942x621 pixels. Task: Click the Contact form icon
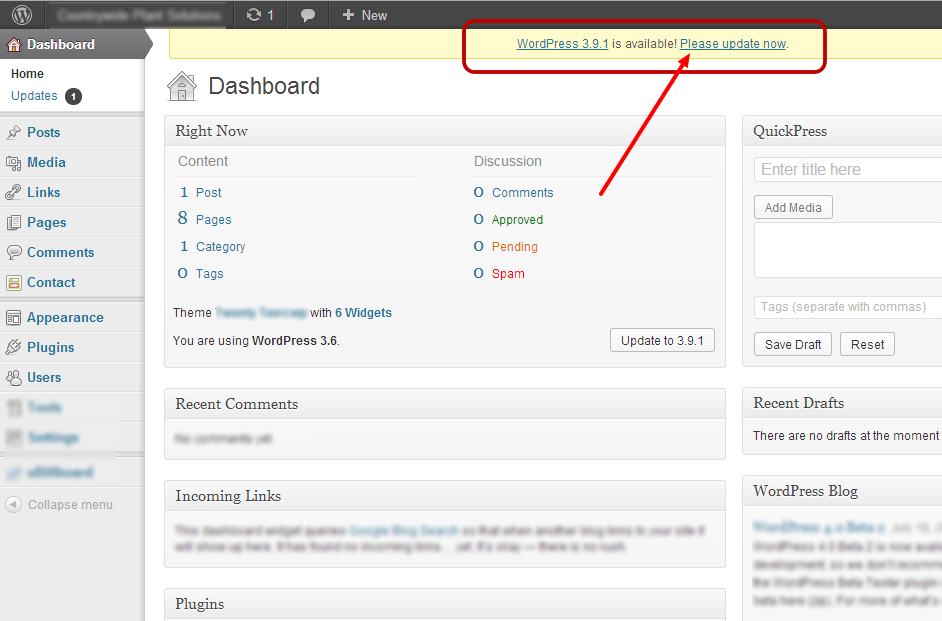[13, 282]
